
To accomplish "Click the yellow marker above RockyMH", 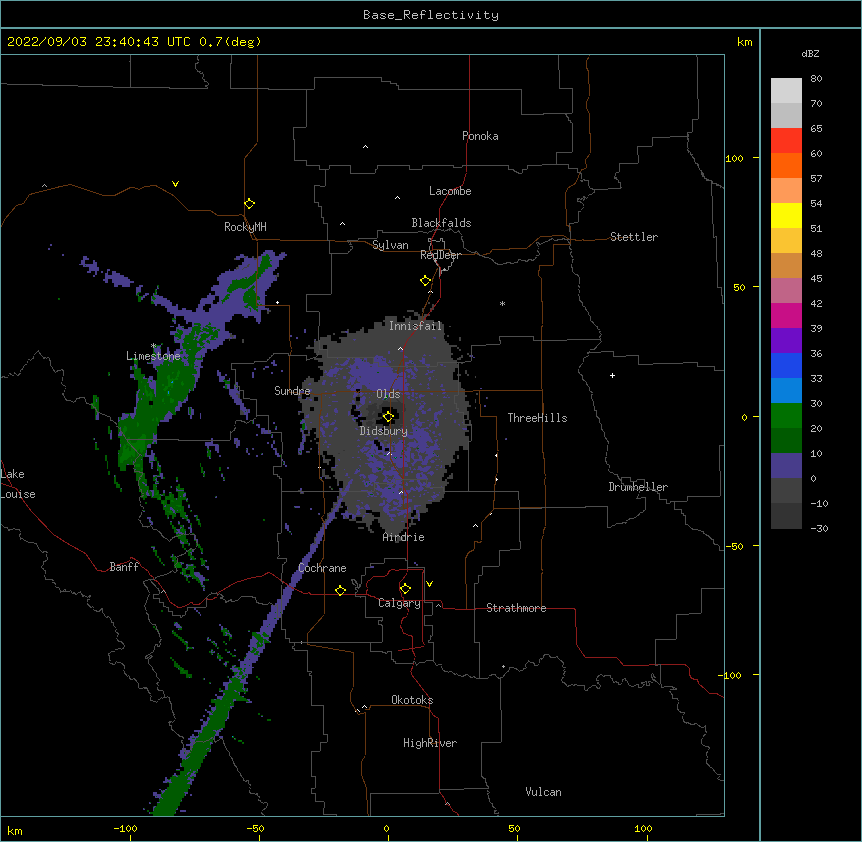I will 250,204.
